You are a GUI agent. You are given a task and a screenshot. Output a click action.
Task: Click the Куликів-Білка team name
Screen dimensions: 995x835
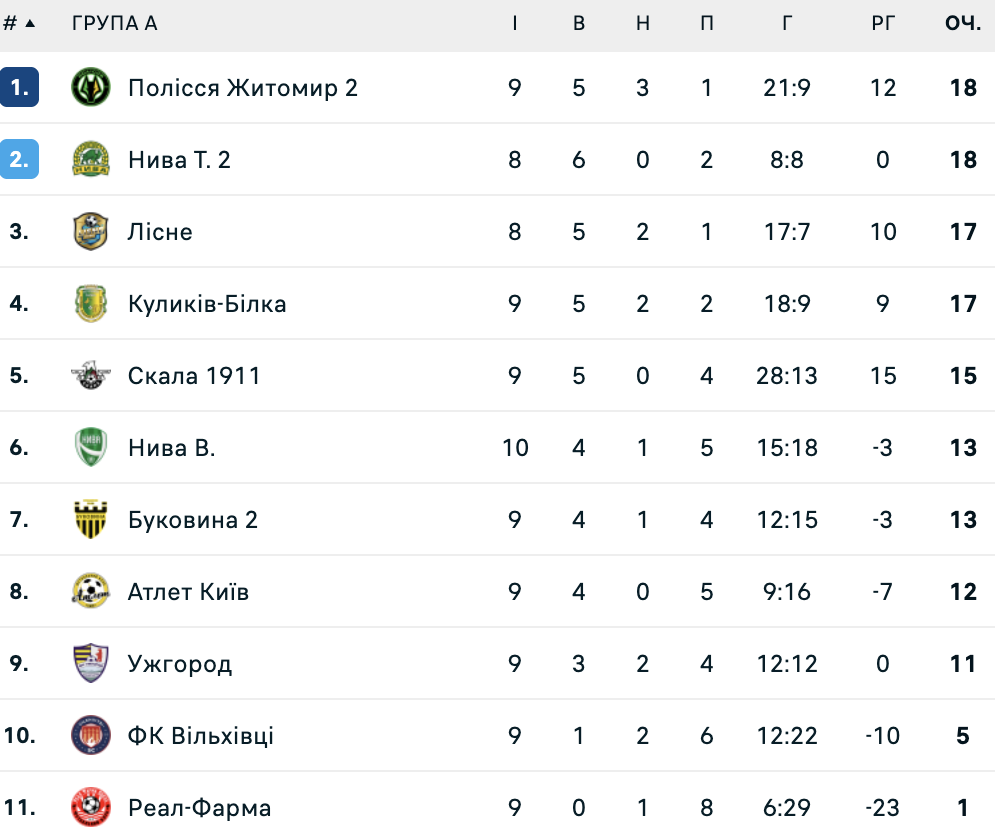(207, 304)
